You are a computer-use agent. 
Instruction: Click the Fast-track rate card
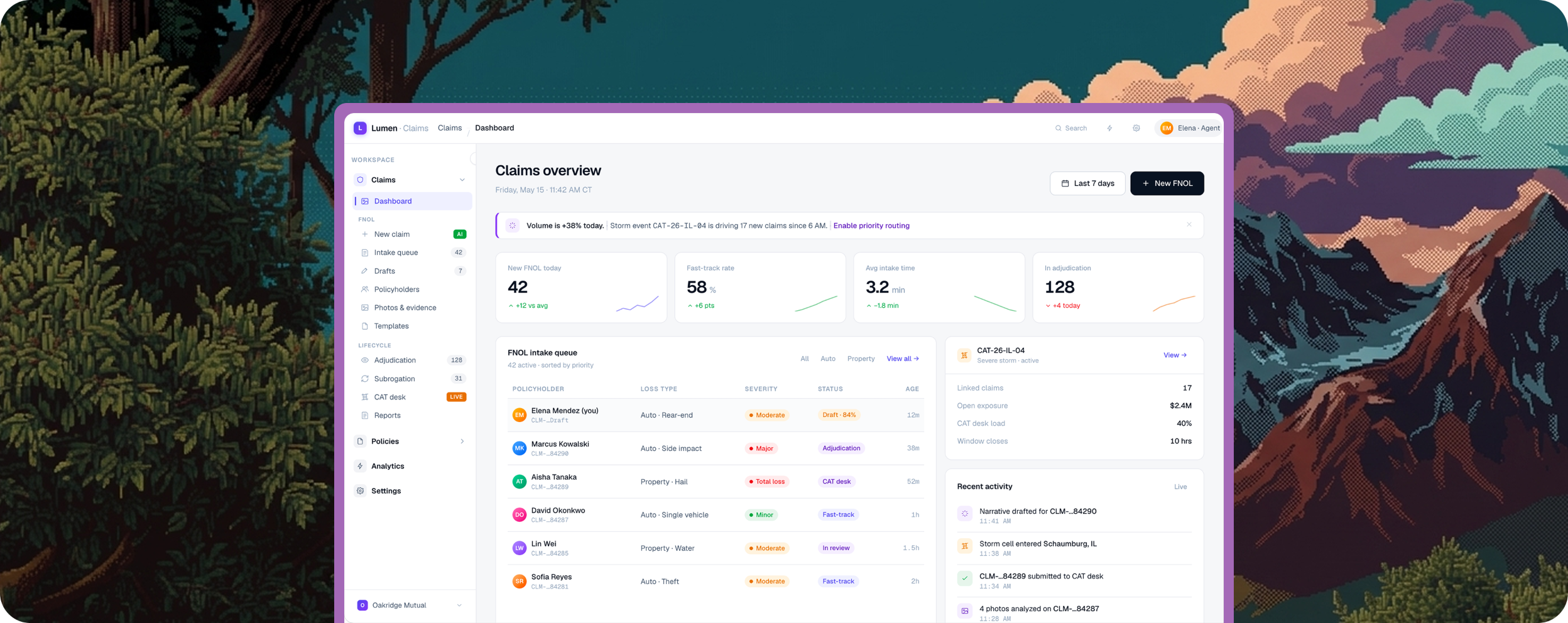click(760, 288)
